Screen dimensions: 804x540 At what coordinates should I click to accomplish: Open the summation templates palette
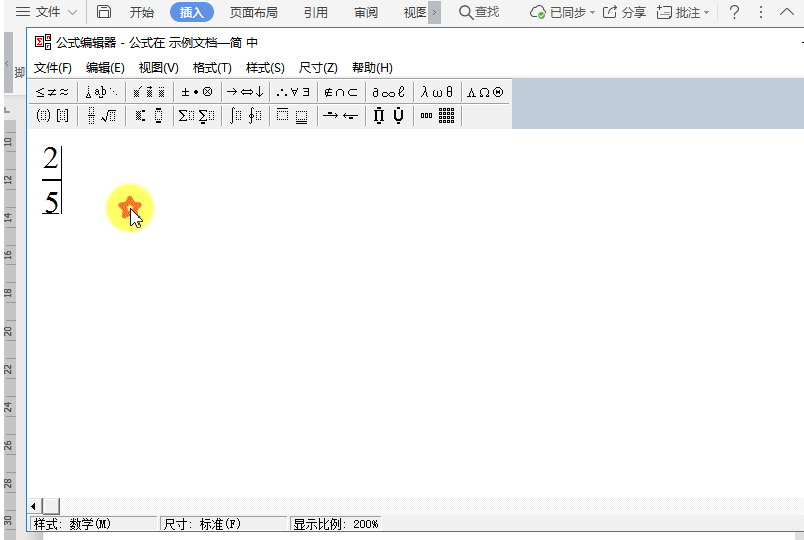point(197,116)
